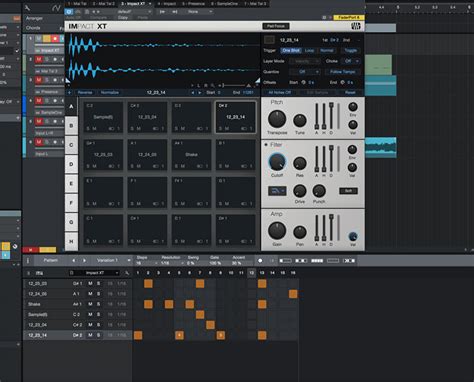
Task: Enable Follow Tempo option
Action: tap(342, 72)
